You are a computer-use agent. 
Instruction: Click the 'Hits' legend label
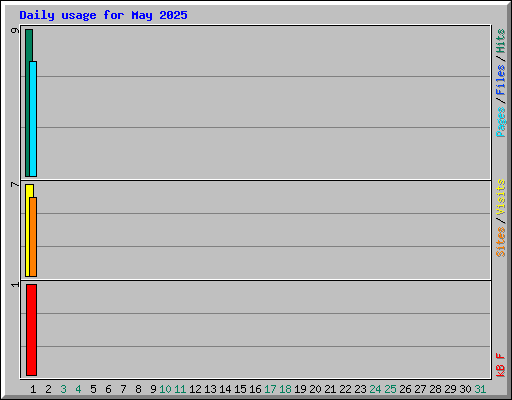pos(501,41)
